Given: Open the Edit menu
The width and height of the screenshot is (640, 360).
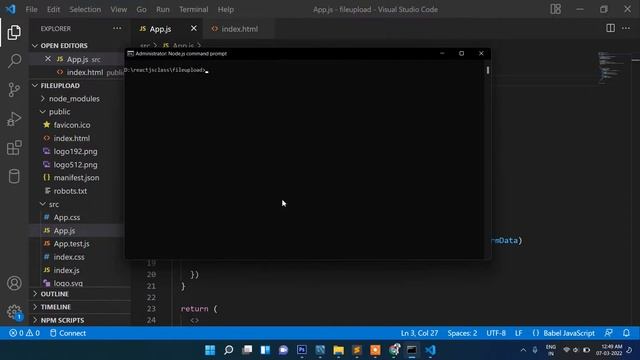Looking at the screenshot, I should [53, 9].
